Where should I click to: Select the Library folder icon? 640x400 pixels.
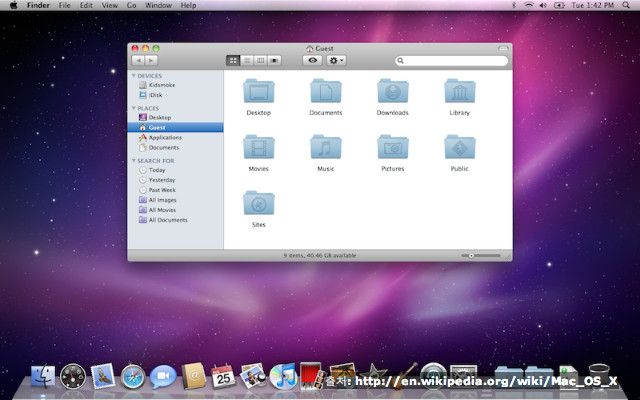click(x=460, y=91)
